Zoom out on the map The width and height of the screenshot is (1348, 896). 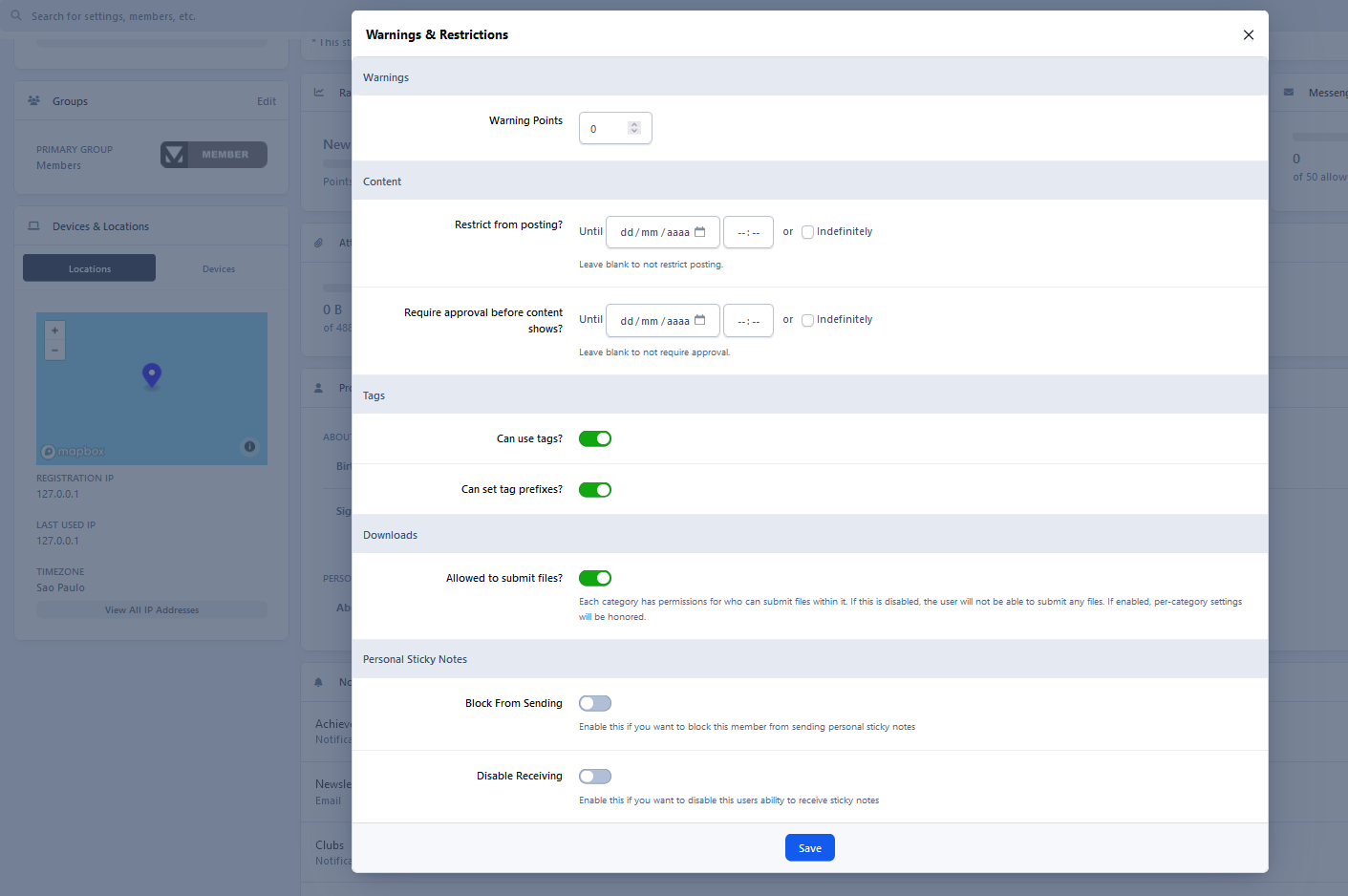pyautogui.click(x=54, y=351)
